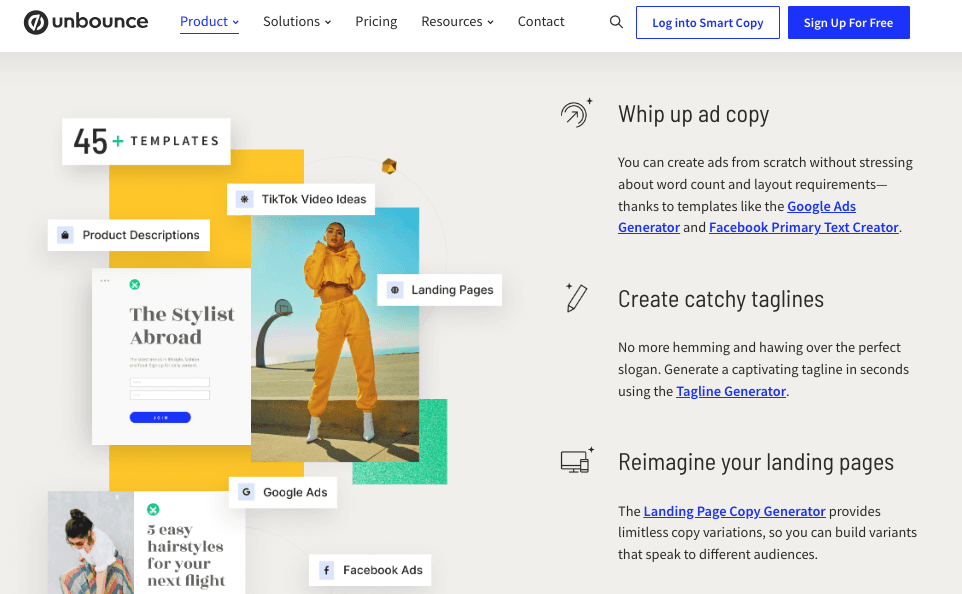Click the TikTok Video Ideas label

click(314, 199)
